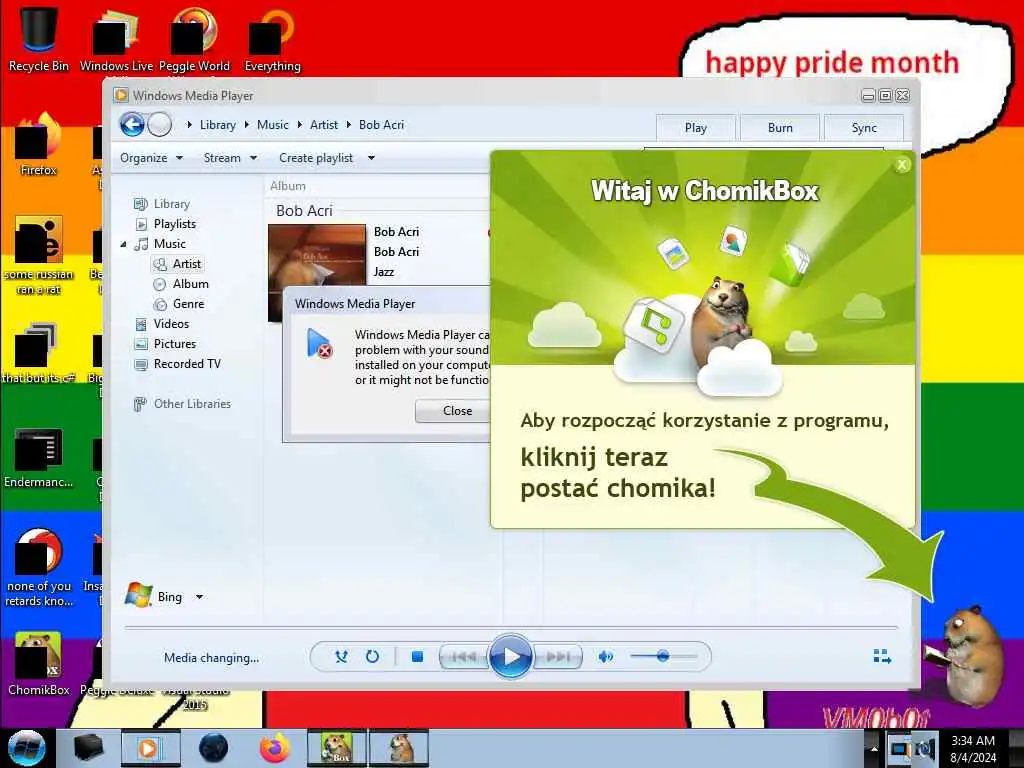Open the Organize menu
1024x768 pixels.
[151, 158]
